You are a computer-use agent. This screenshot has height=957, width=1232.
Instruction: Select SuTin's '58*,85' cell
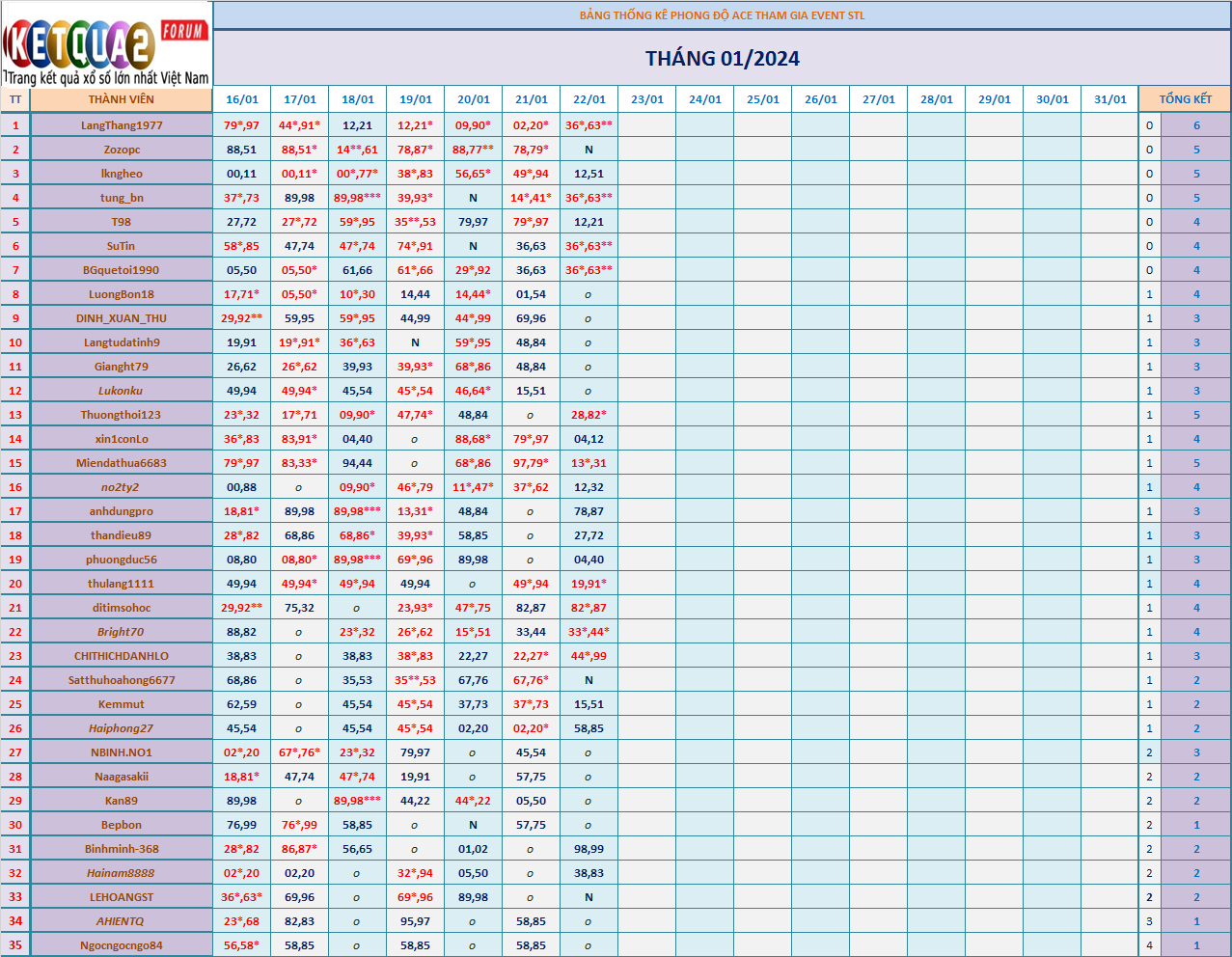(x=242, y=246)
